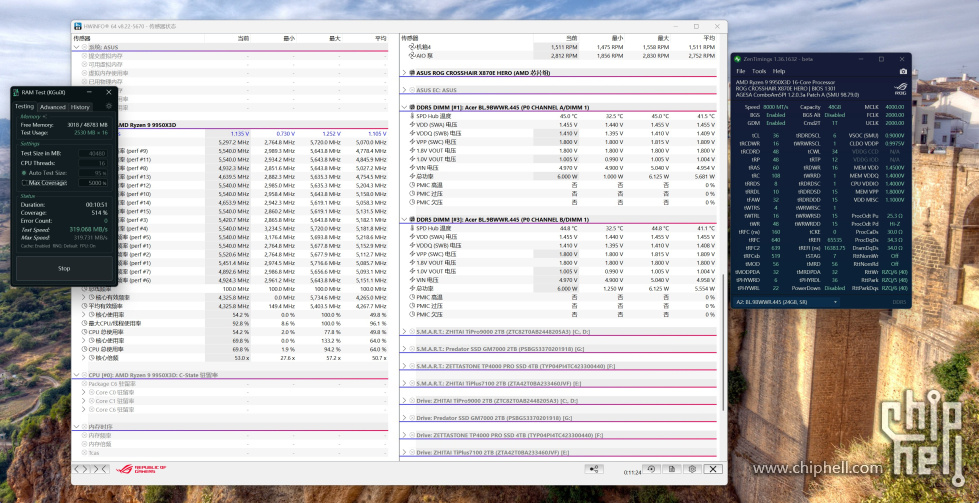Screen dimensions: 979x503
Task: Expand the ASUS EC: ASUS group
Action: [404, 90]
